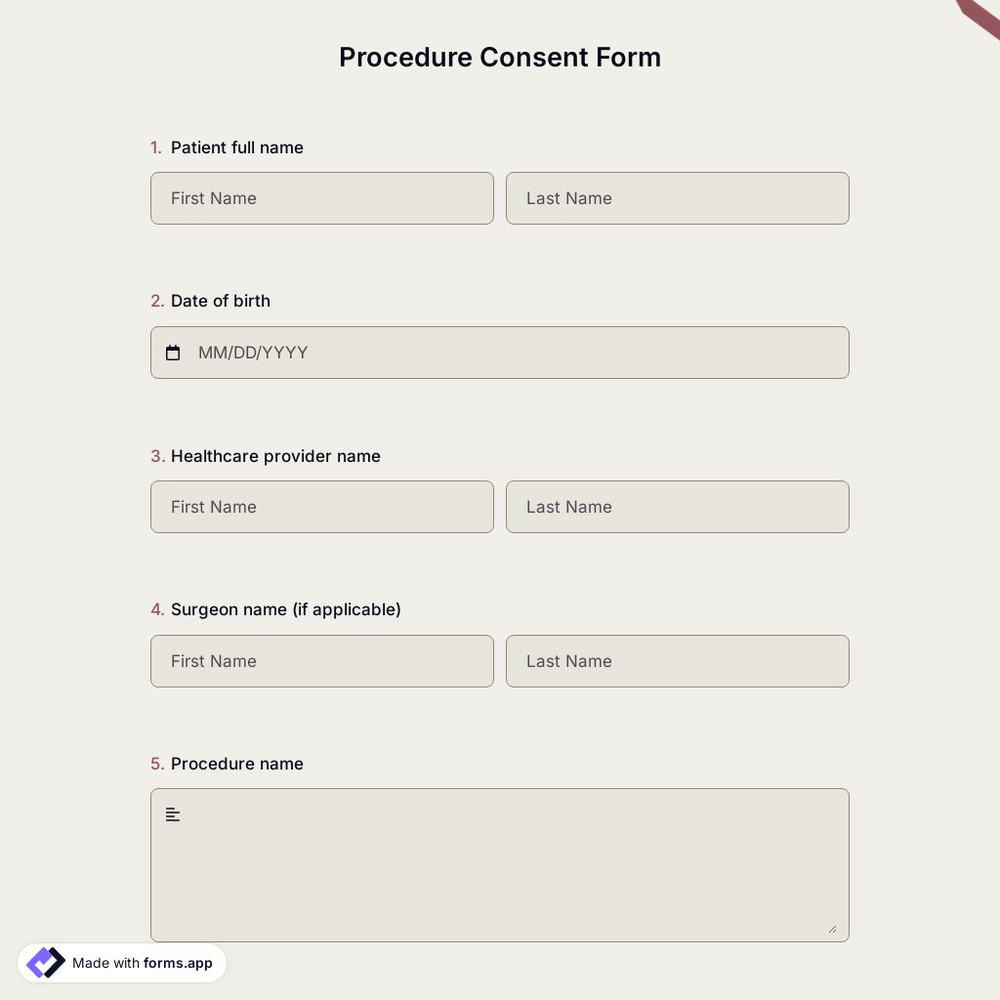Screen dimensions: 1000x1000
Task: Click inside the Procedure name text area
Action: click(500, 865)
